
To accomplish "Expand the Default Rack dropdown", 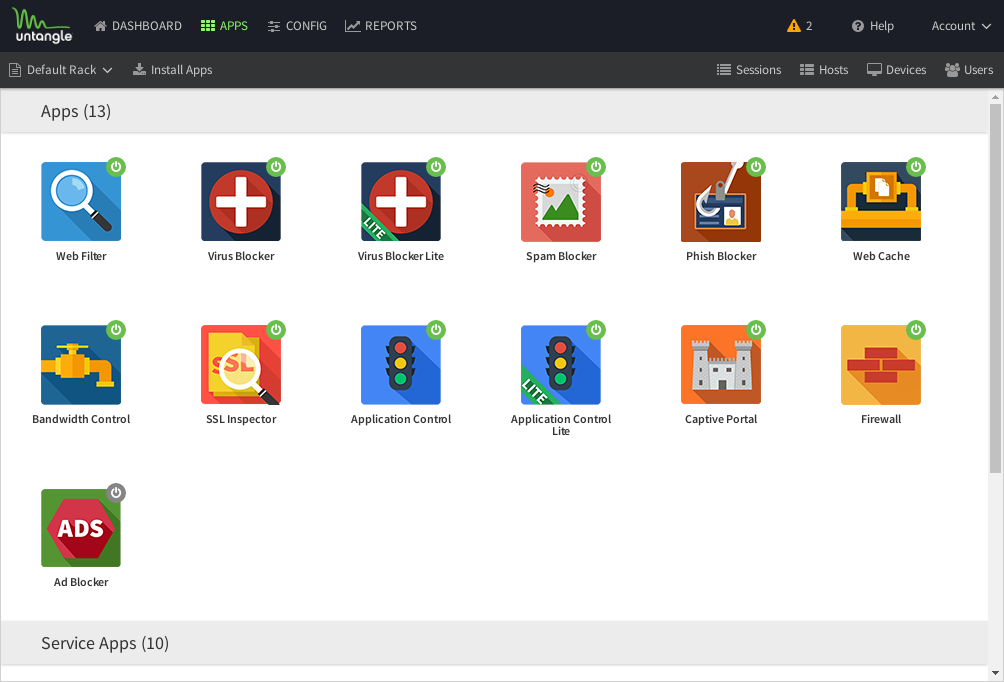I will tap(61, 70).
